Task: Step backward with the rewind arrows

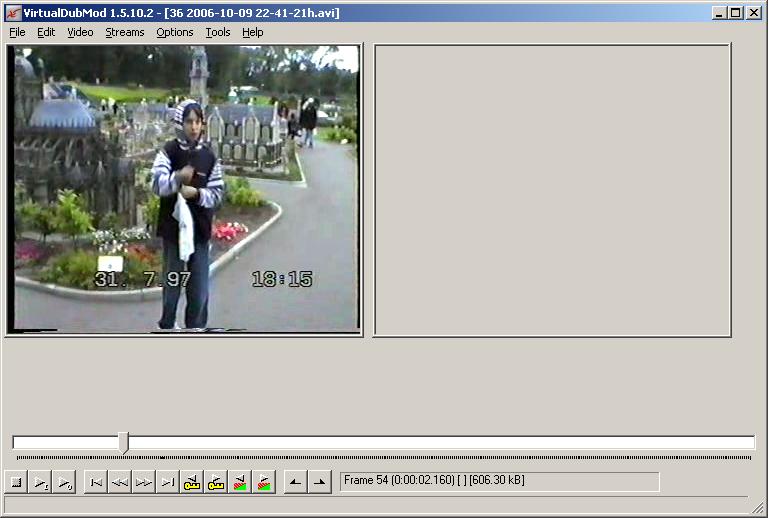Action: (x=120, y=482)
